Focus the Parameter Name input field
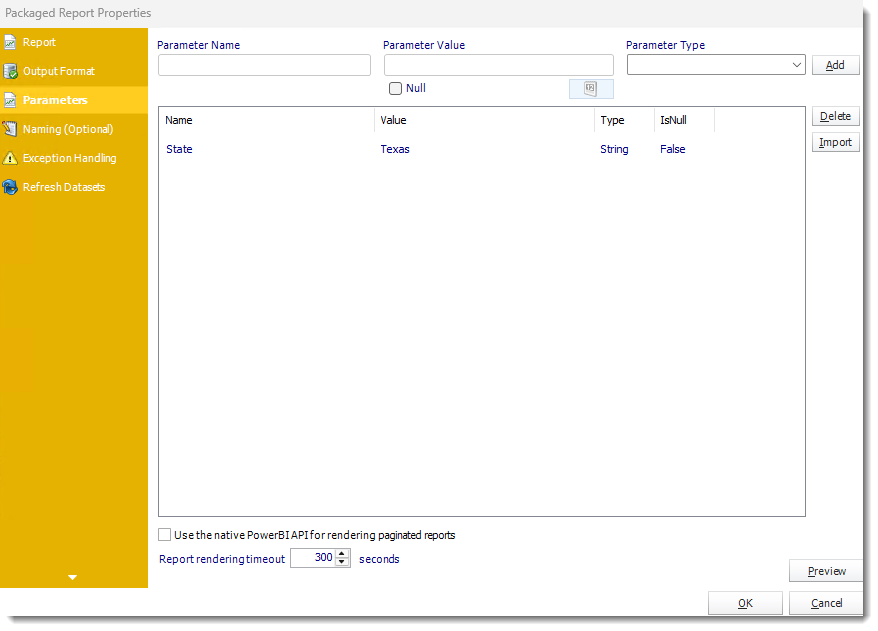The width and height of the screenshot is (878, 631). [264, 65]
